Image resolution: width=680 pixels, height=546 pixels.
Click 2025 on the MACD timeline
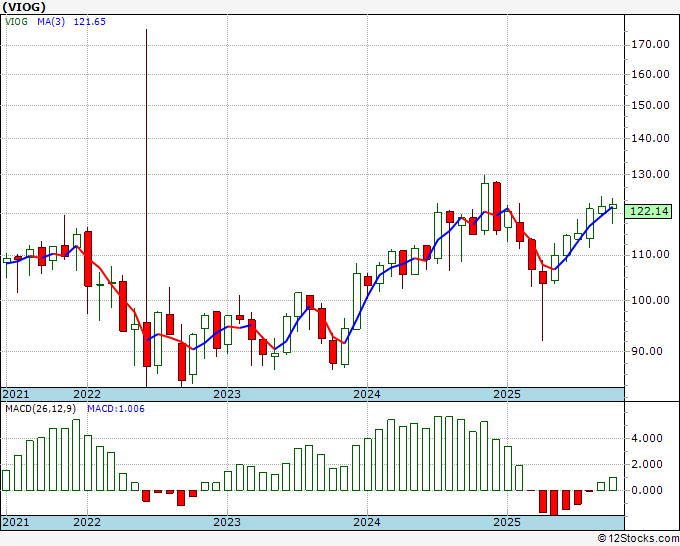(507, 522)
